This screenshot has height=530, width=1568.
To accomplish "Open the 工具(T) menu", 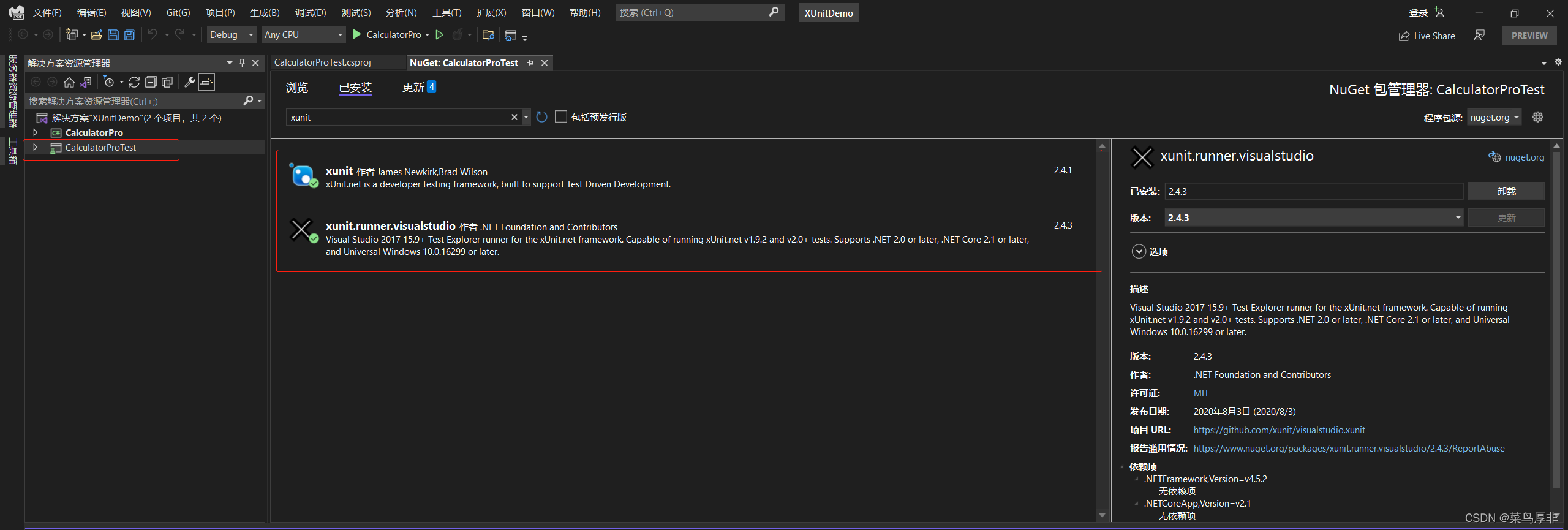I will point(447,13).
